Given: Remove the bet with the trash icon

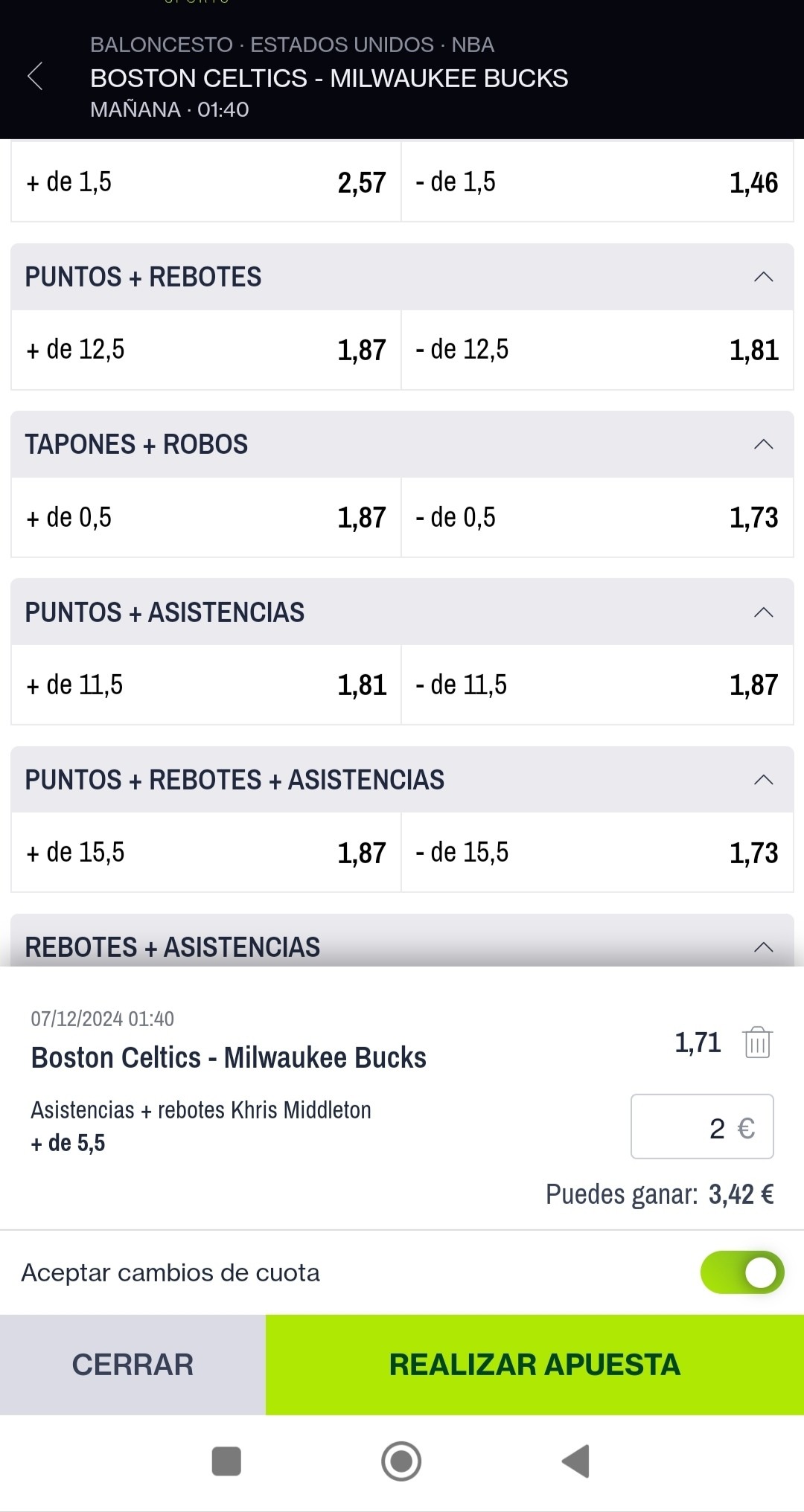Looking at the screenshot, I should 757,1042.
